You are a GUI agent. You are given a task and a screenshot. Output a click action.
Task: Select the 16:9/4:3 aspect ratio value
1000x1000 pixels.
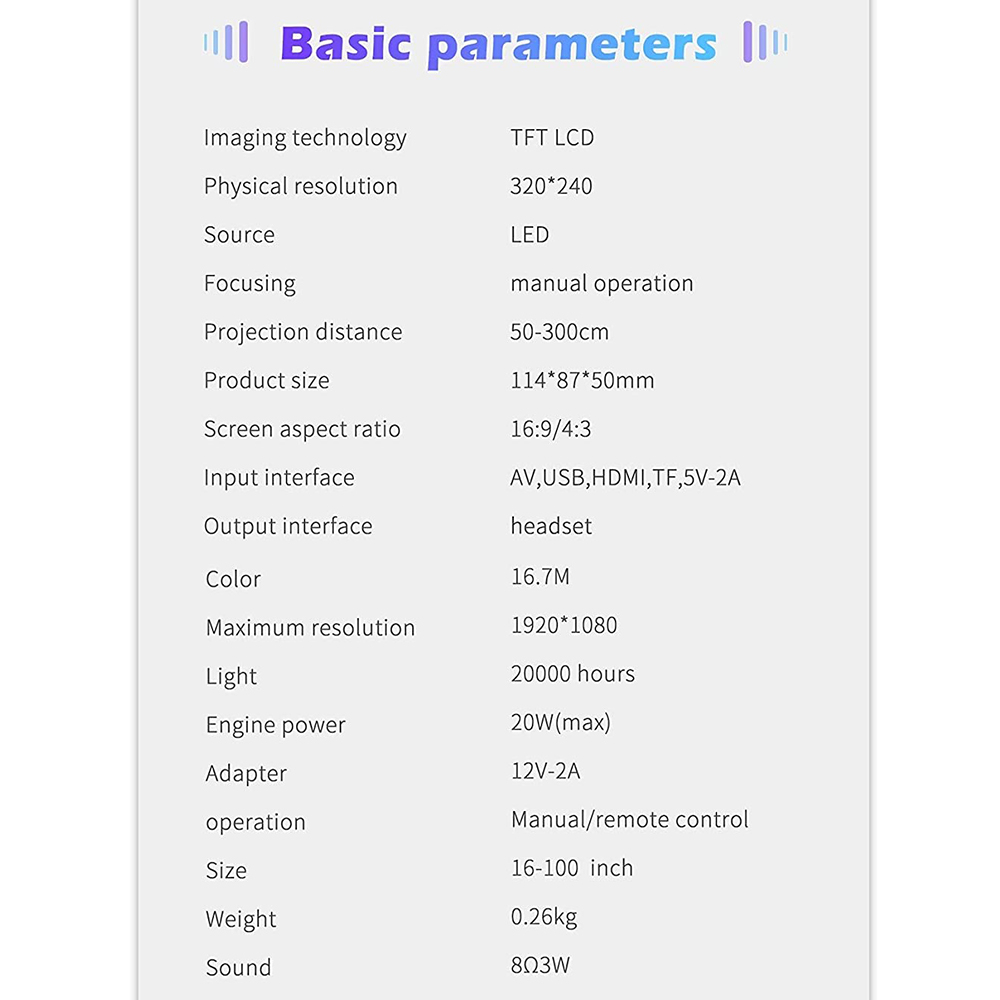(x=550, y=429)
